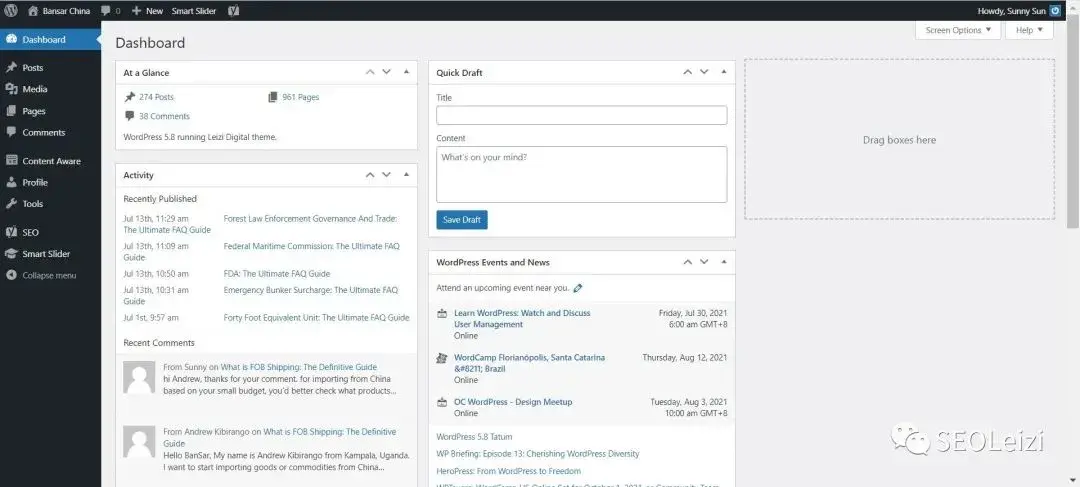Click the SEO Yoast icon in sidebar
Viewport: 1080px width, 487px height.
pos(12,232)
